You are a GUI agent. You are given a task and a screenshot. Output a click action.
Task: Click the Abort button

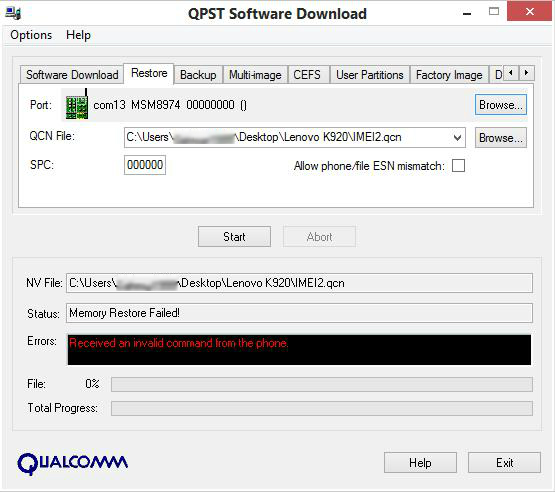click(319, 236)
